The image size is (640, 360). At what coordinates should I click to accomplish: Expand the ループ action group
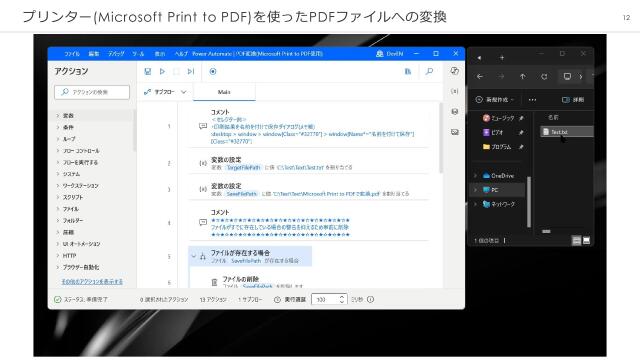(x=58, y=139)
